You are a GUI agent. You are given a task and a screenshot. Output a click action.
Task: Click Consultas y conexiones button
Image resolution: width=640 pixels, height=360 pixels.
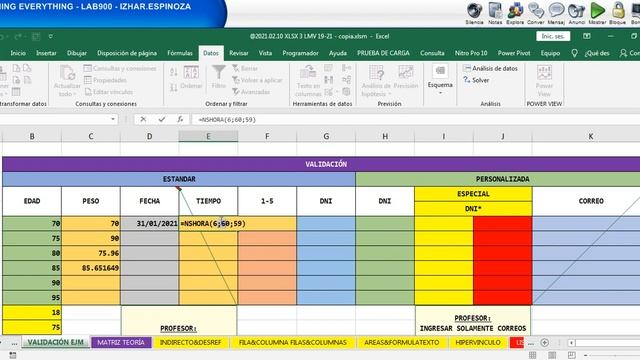coord(120,68)
